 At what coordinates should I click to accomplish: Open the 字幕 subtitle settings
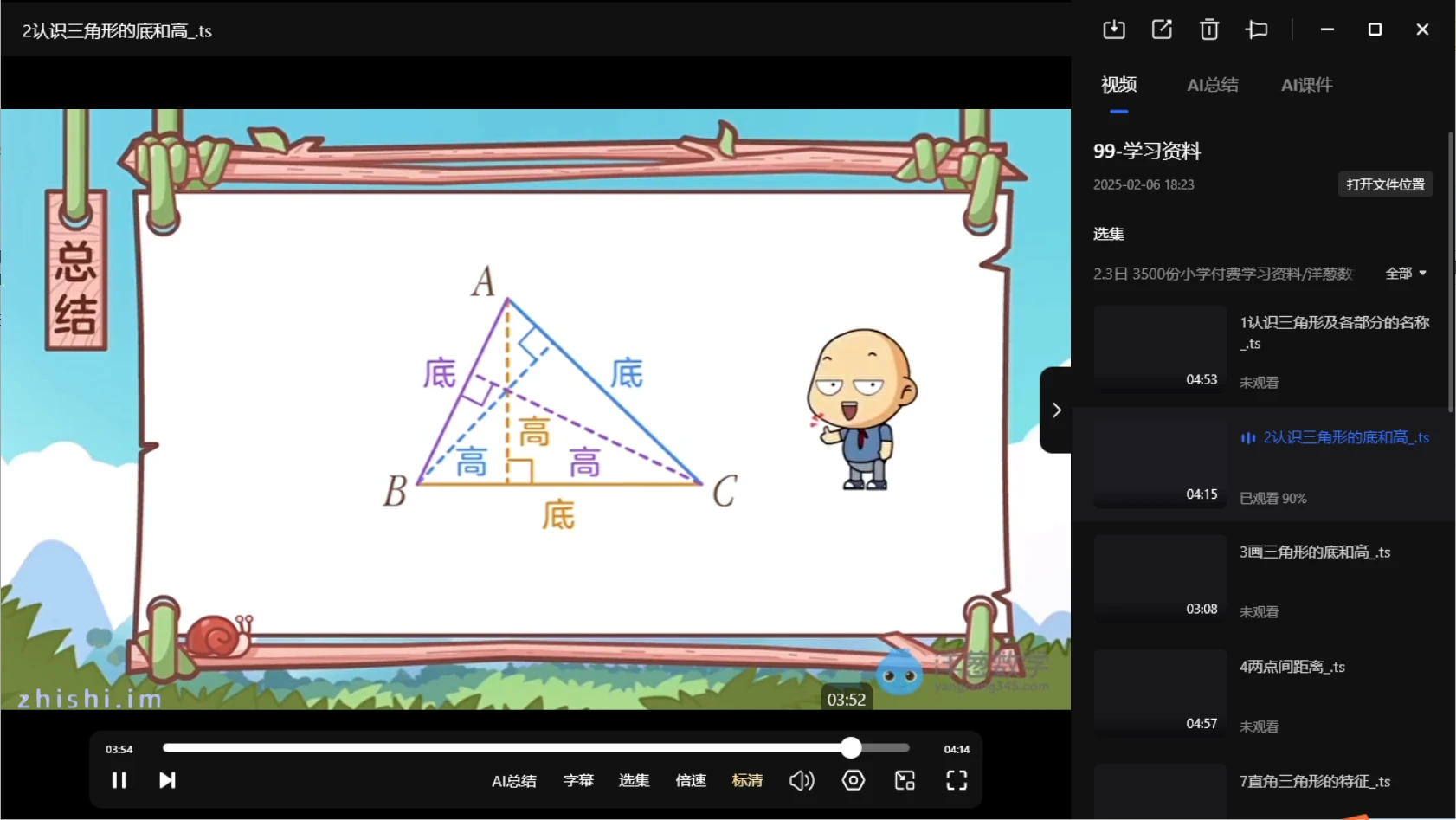tap(578, 780)
